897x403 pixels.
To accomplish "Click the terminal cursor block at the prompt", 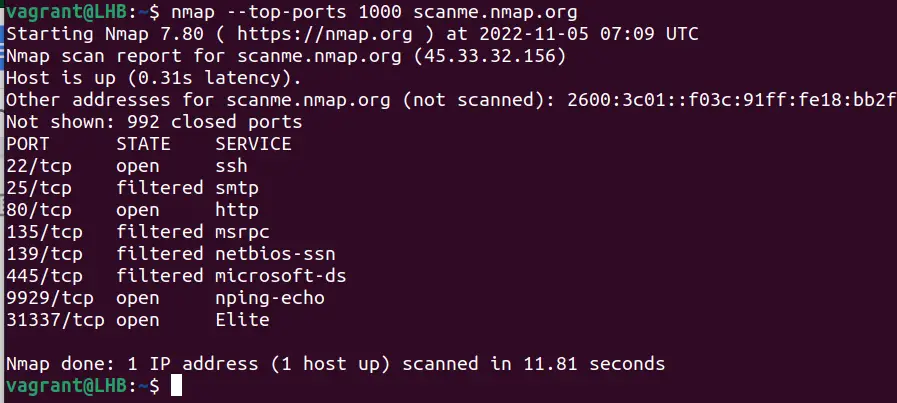I will point(176,386).
